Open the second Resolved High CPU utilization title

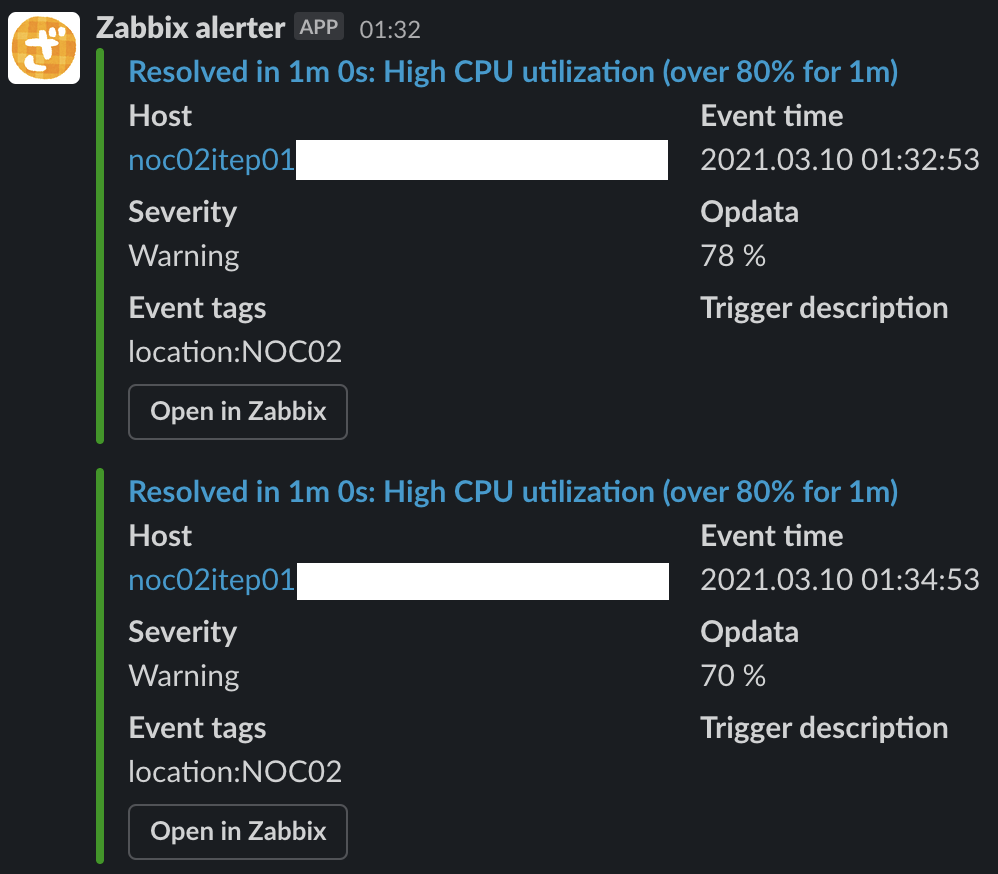tap(513, 491)
